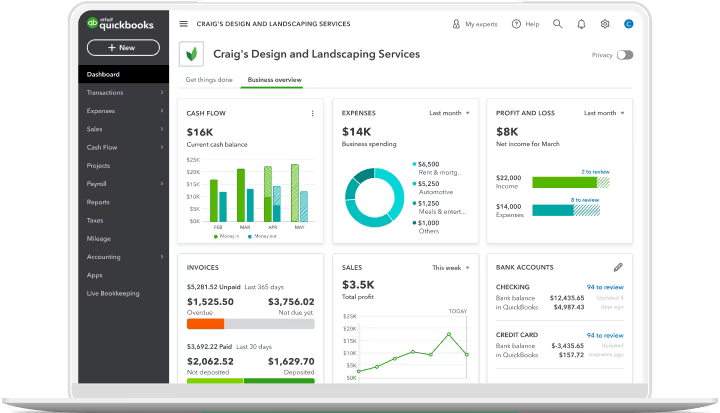Click the light green Not deposited bar
This screenshot has height=413, width=720.
tap(215, 381)
